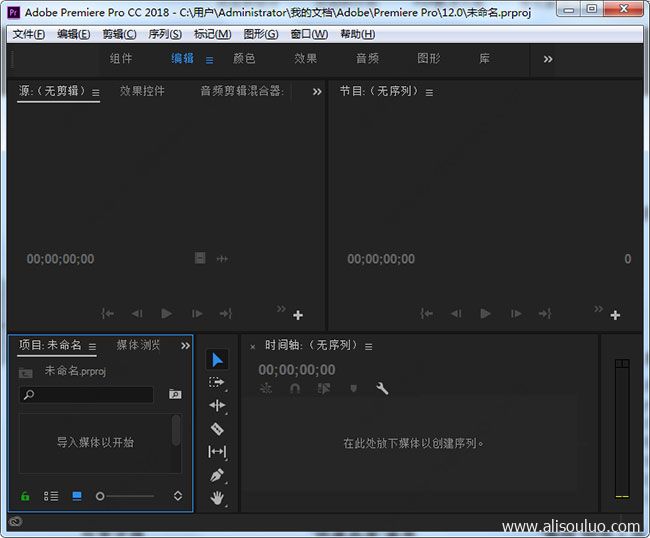
Task: Switch to 颜色 workspace
Action: pos(244,58)
